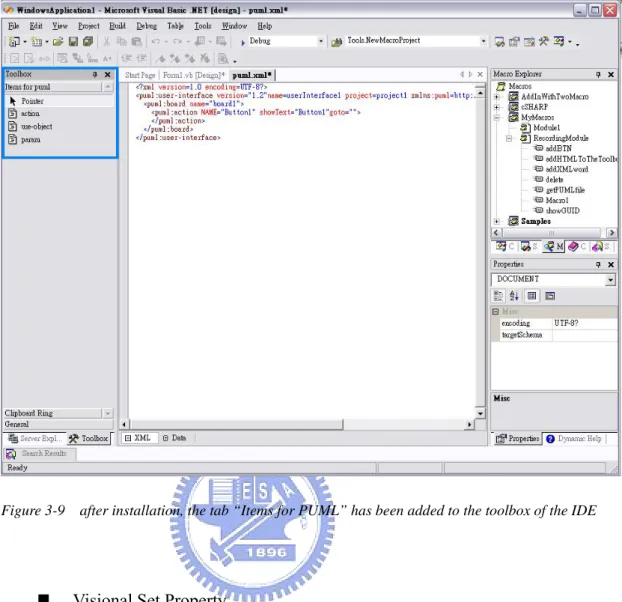Toggle auto-hide pin on Macro Explorer
The image size is (622, 602).
point(598,75)
